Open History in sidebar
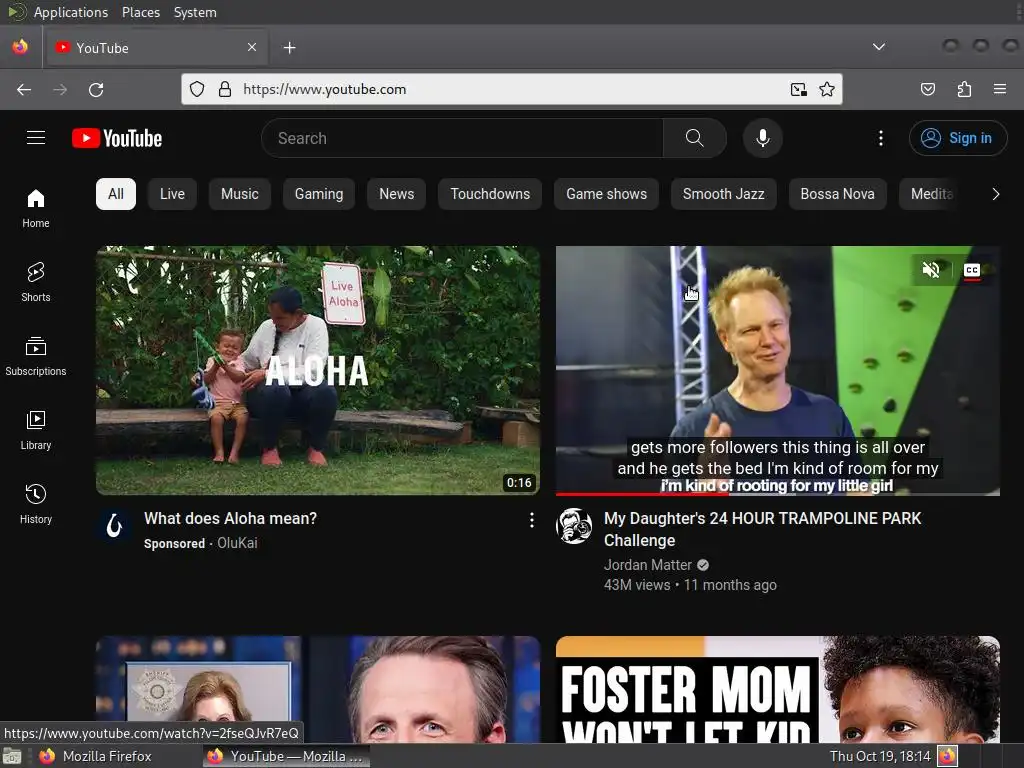This screenshot has width=1024, height=768. click(36, 504)
